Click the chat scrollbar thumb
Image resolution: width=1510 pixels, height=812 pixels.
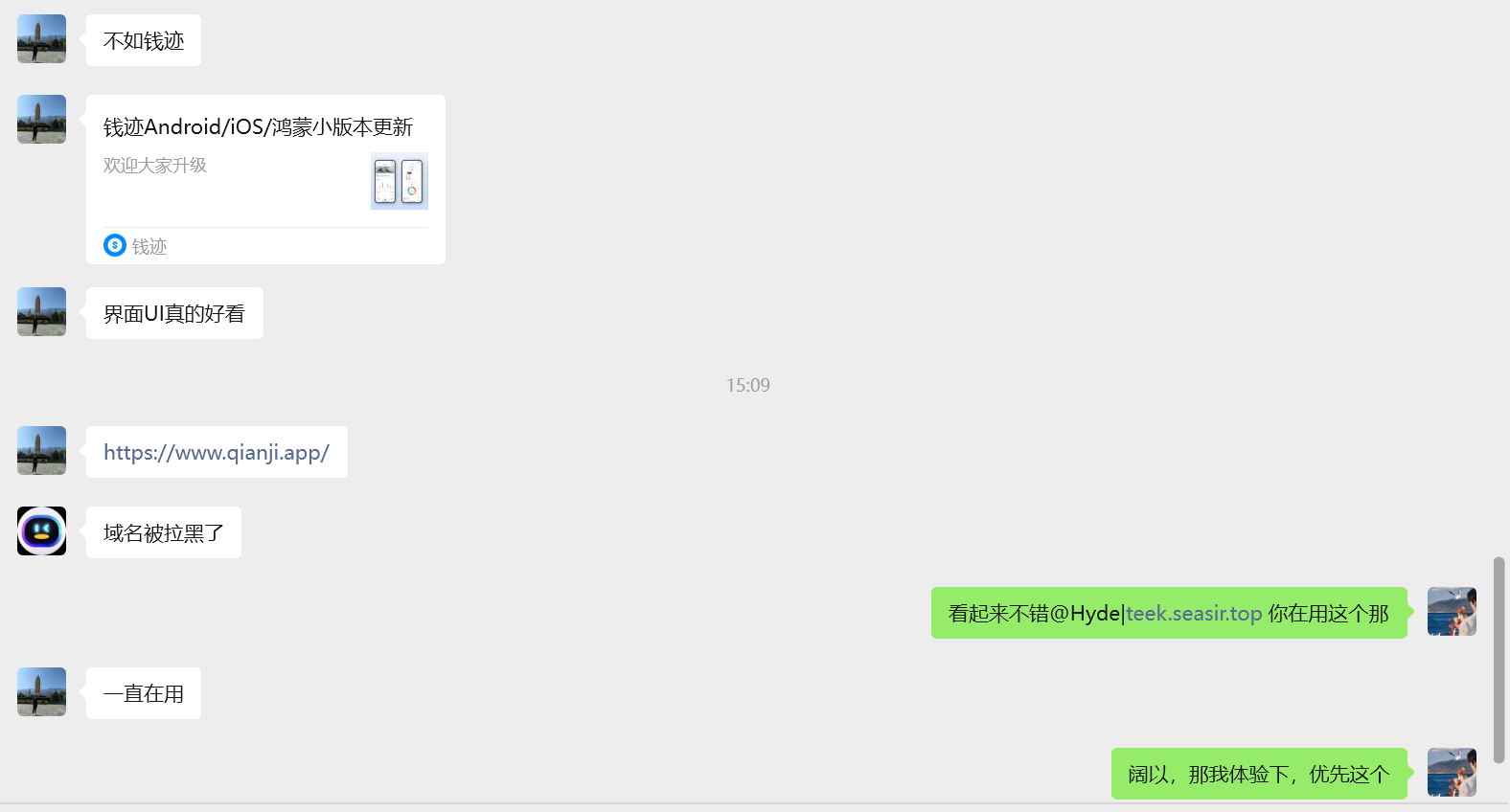[x=1499, y=660]
